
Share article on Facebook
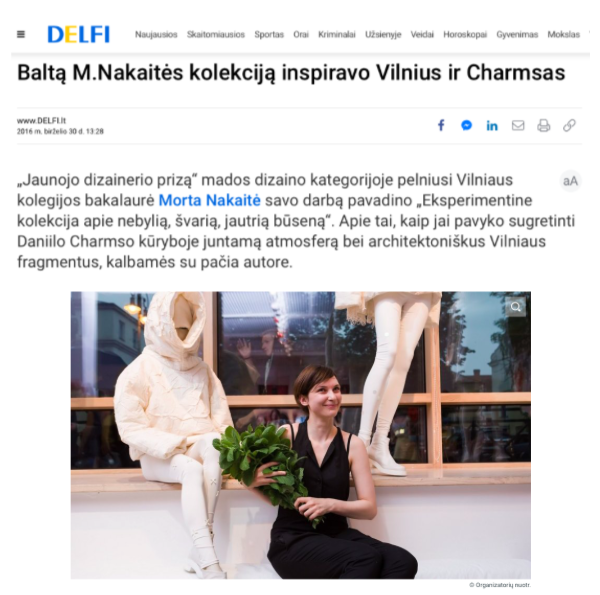pyautogui.click(x=441, y=125)
